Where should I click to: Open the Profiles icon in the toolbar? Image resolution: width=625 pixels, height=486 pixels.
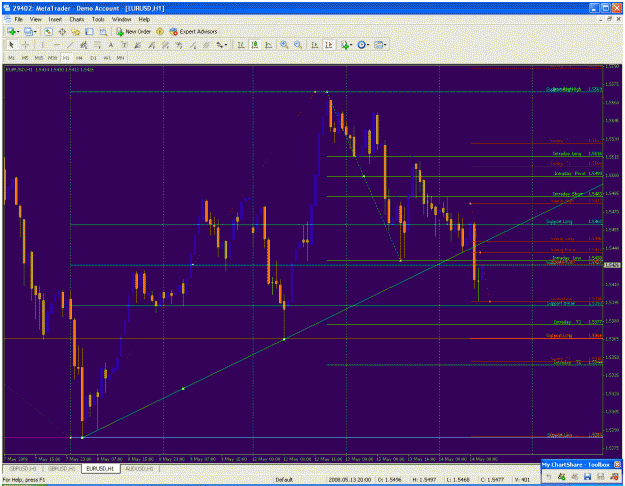click(28, 32)
